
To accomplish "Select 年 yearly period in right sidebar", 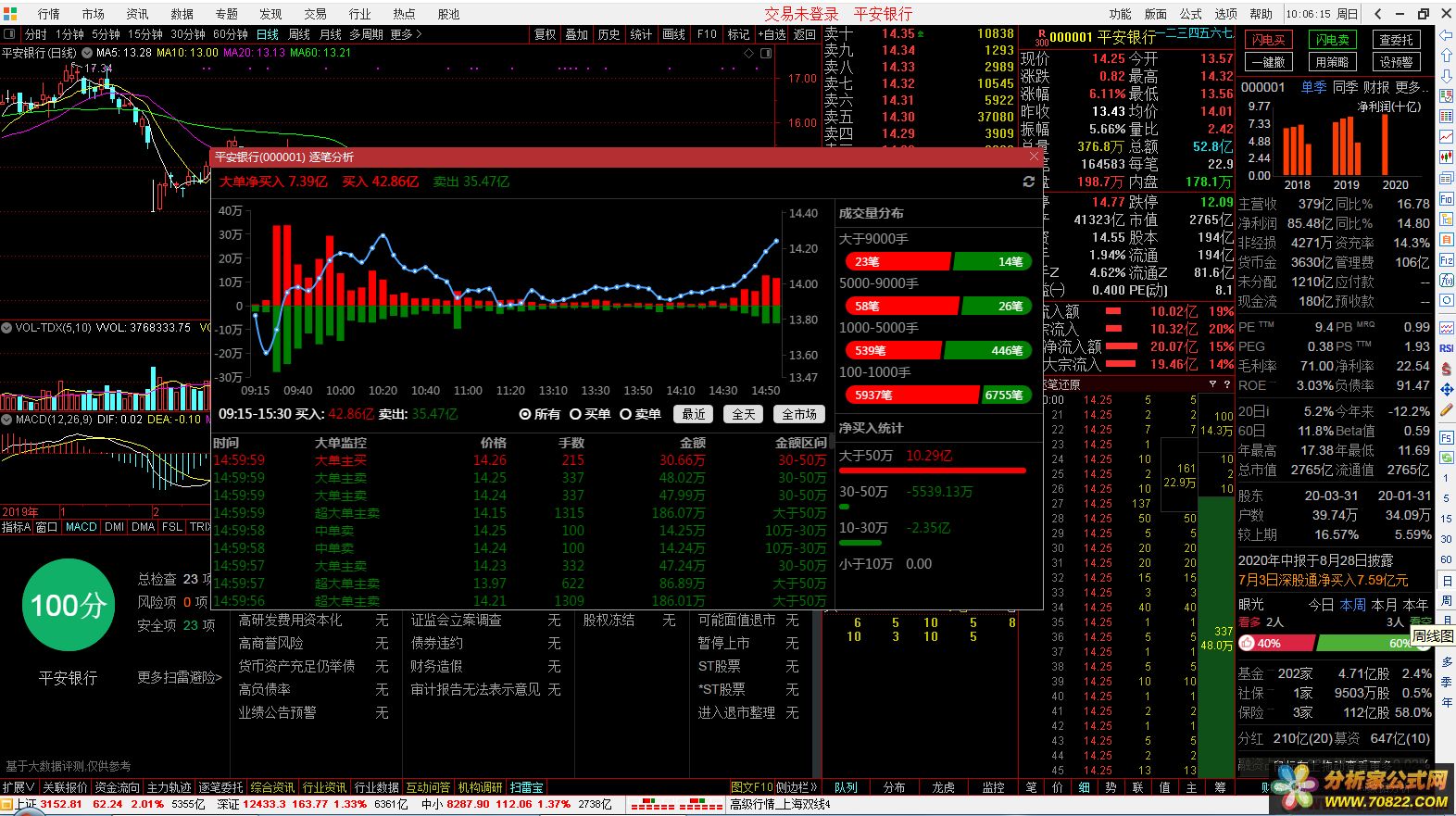I will coord(1446,702).
